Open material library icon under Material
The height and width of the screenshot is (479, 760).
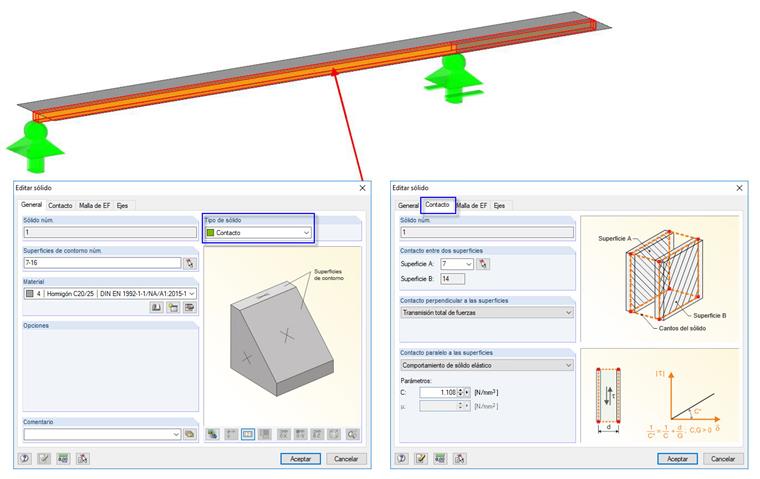pos(156,307)
